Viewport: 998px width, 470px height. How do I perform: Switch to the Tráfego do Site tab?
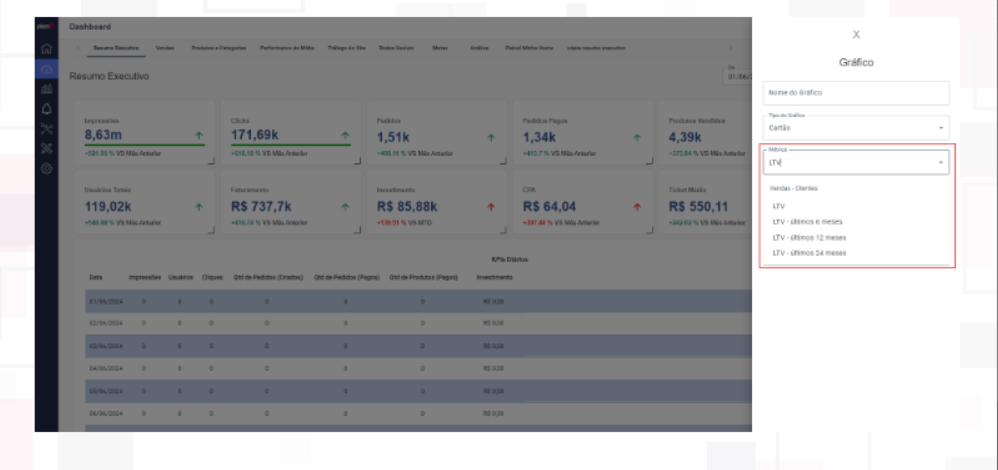pos(347,48)
